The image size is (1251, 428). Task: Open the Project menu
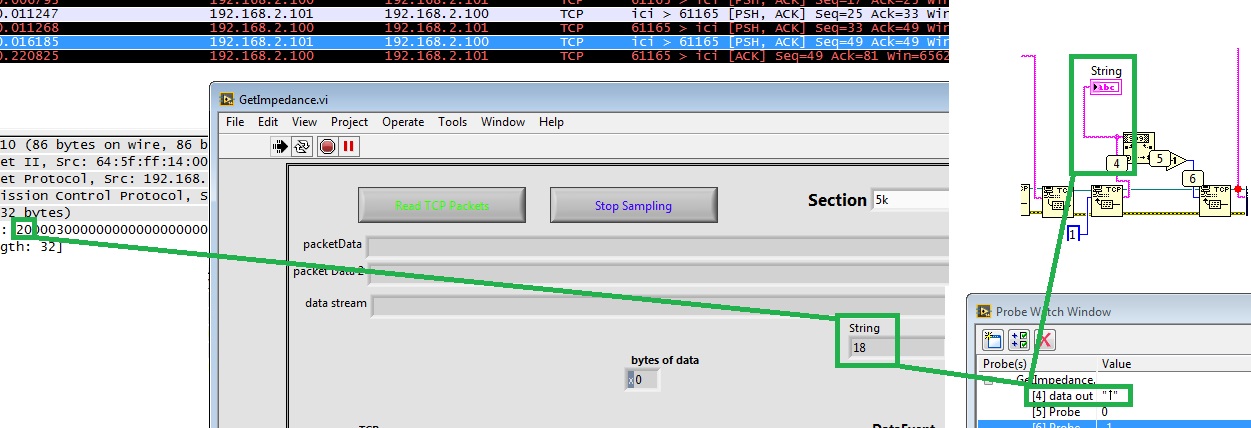click(x=350, y=122)
